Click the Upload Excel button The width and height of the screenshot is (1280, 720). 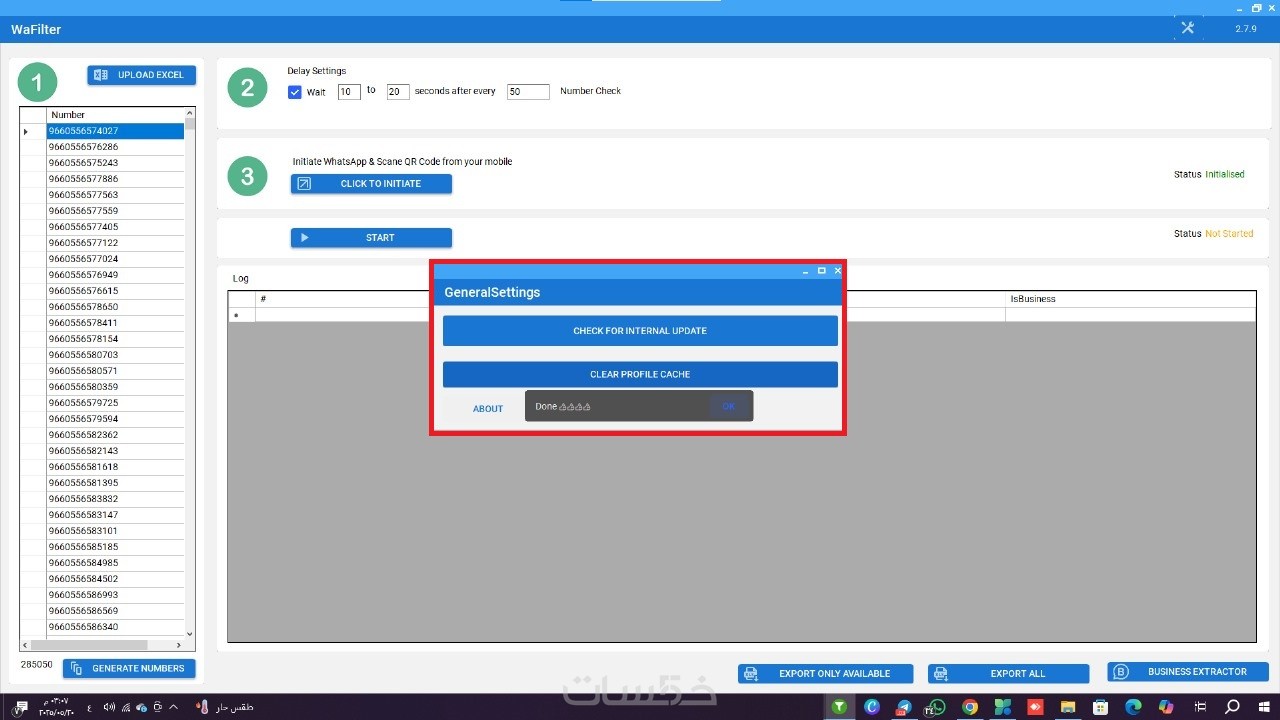tap(142, 75)
